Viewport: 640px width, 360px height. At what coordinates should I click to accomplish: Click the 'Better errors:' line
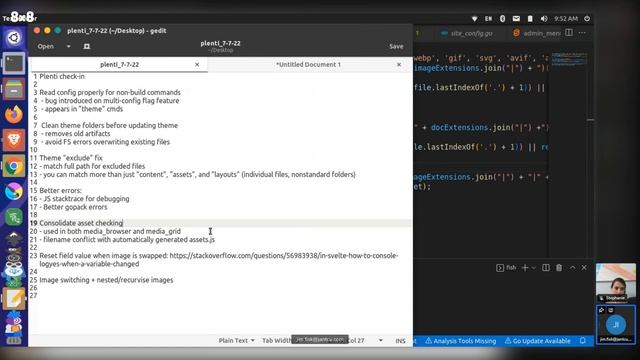pos(60,191)
